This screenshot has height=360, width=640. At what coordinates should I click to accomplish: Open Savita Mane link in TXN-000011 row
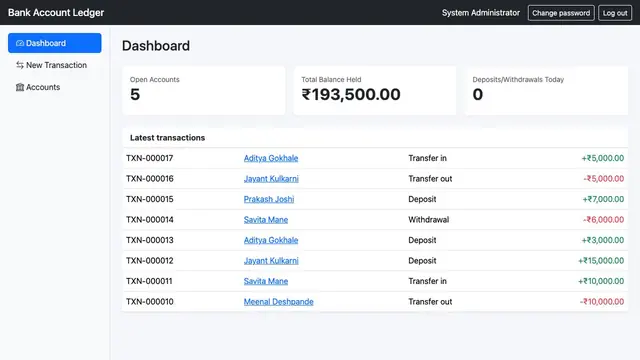pyautogui.click(x=266, y=281)
